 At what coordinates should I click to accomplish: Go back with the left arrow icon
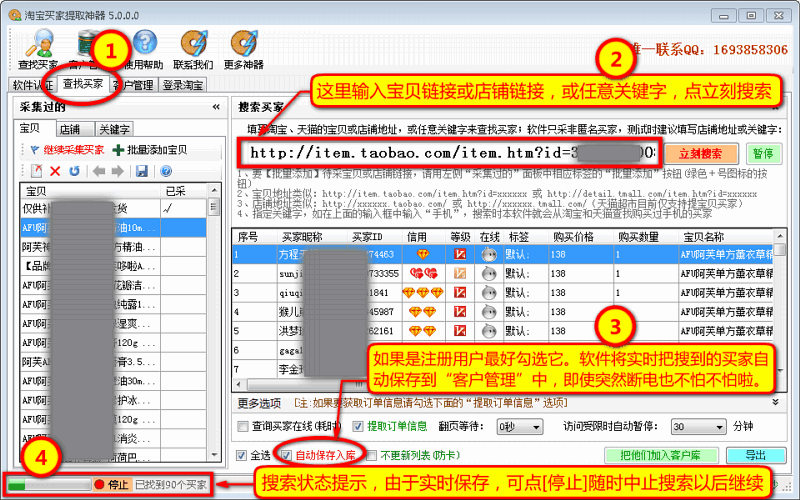pos(99,171)
